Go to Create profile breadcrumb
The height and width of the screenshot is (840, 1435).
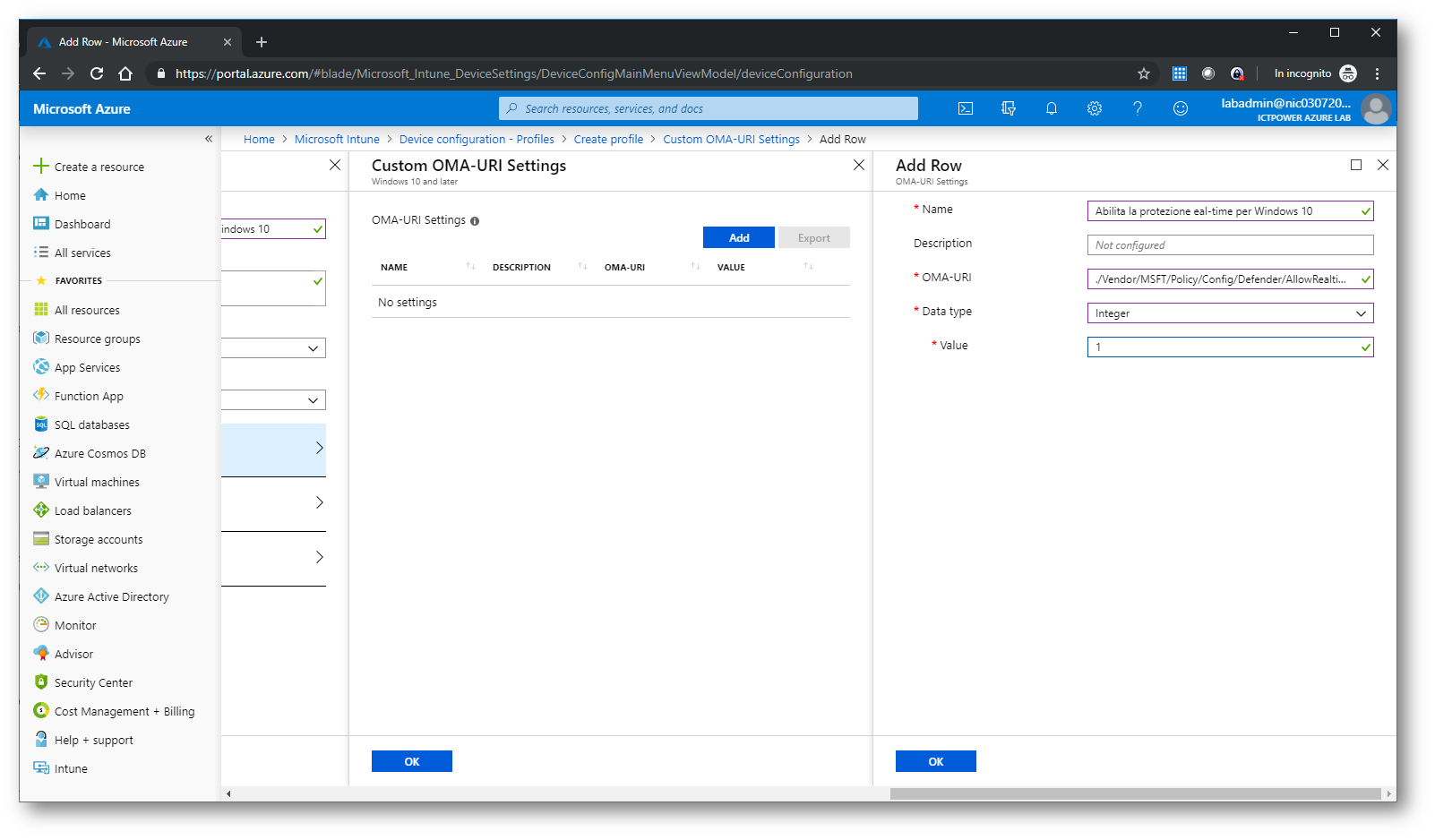pos(608,139)
